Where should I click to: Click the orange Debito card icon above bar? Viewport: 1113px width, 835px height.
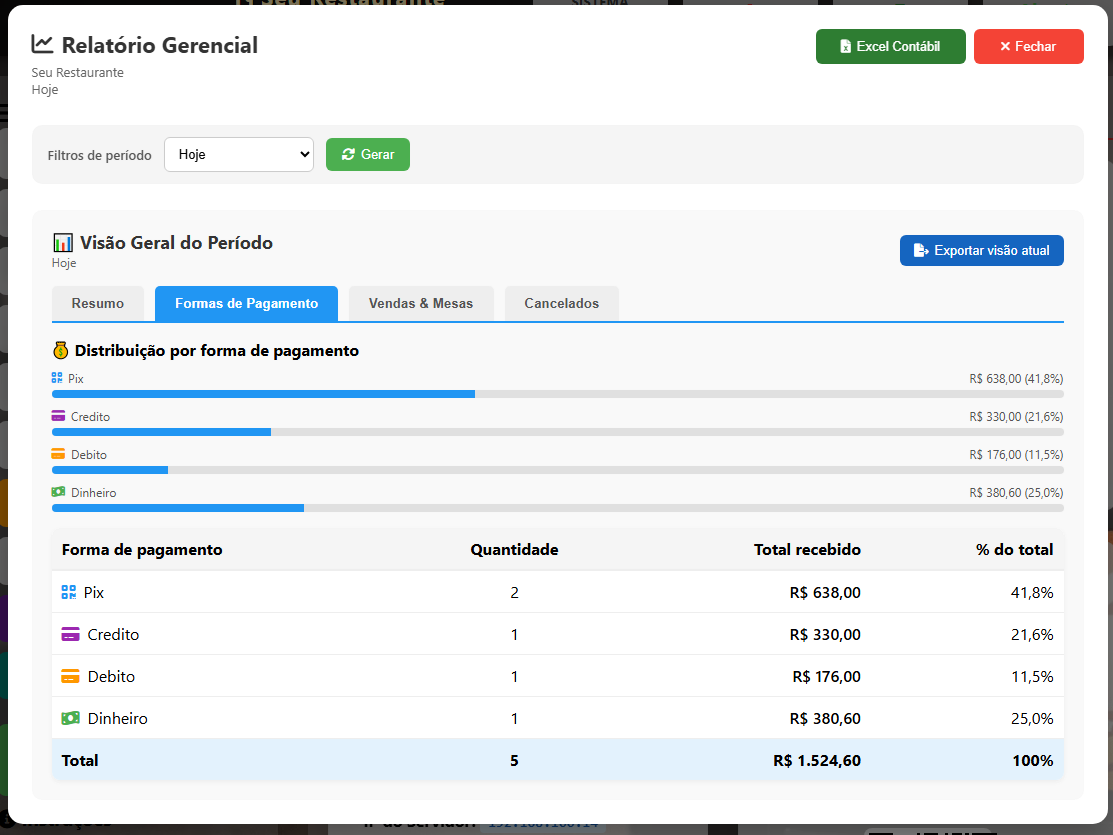pyautogui.click(x=58, y=454)
